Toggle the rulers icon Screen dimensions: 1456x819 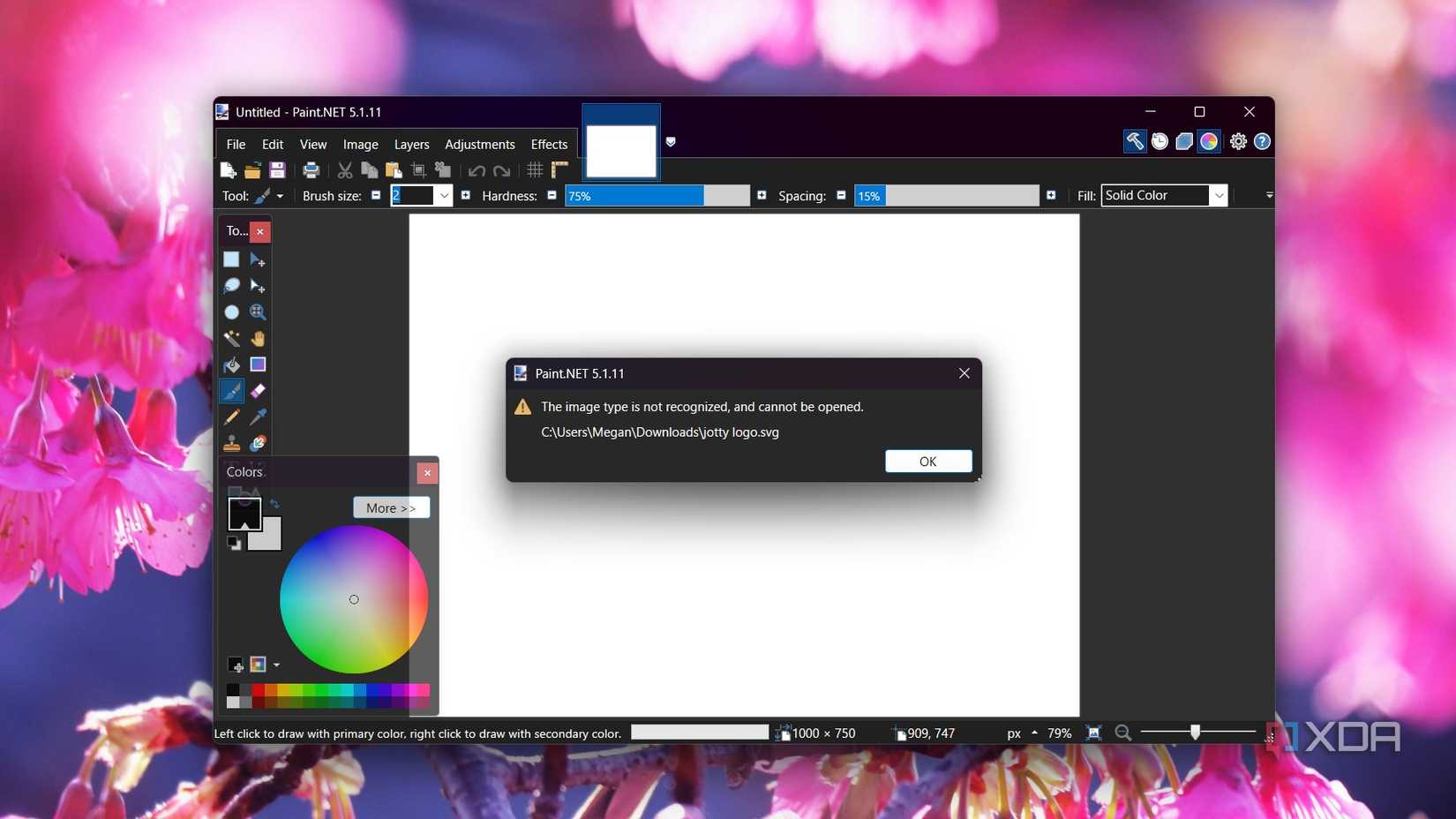tap(559, 170)
